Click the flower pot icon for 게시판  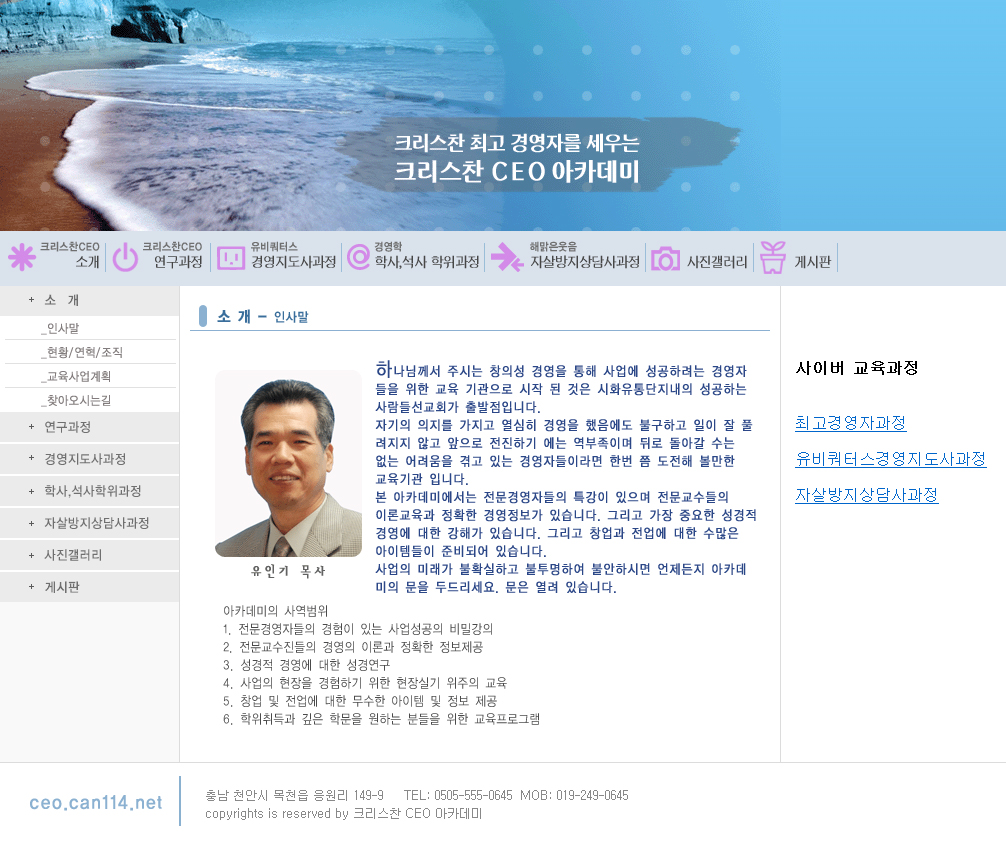point(772,257)
